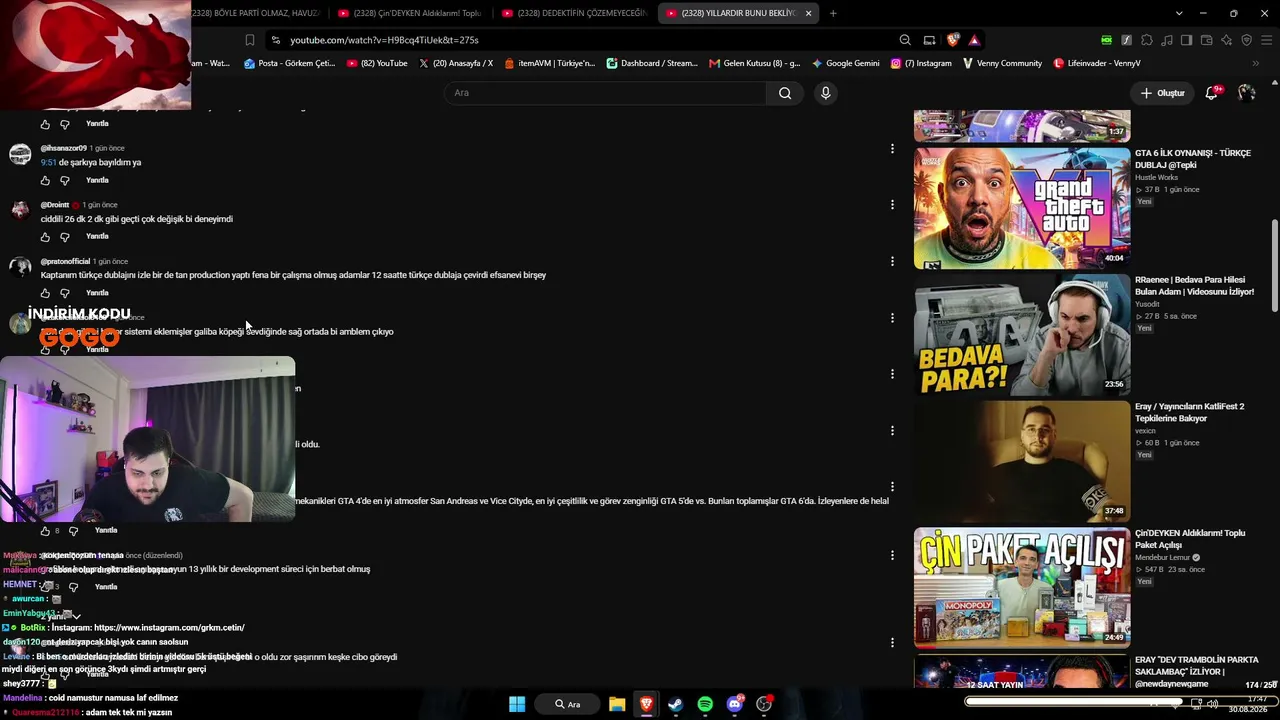Open Spotify from the taskbar

(705, 704)
